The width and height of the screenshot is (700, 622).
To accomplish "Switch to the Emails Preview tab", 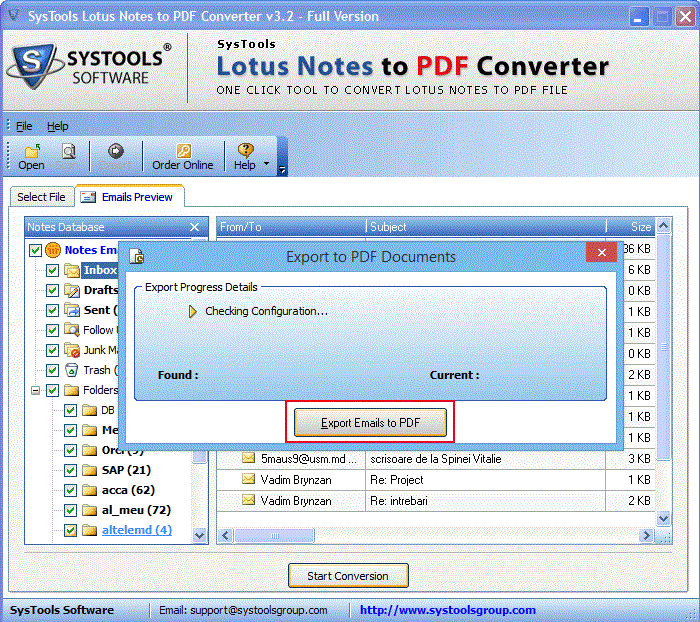I will (x=130, y=196).
